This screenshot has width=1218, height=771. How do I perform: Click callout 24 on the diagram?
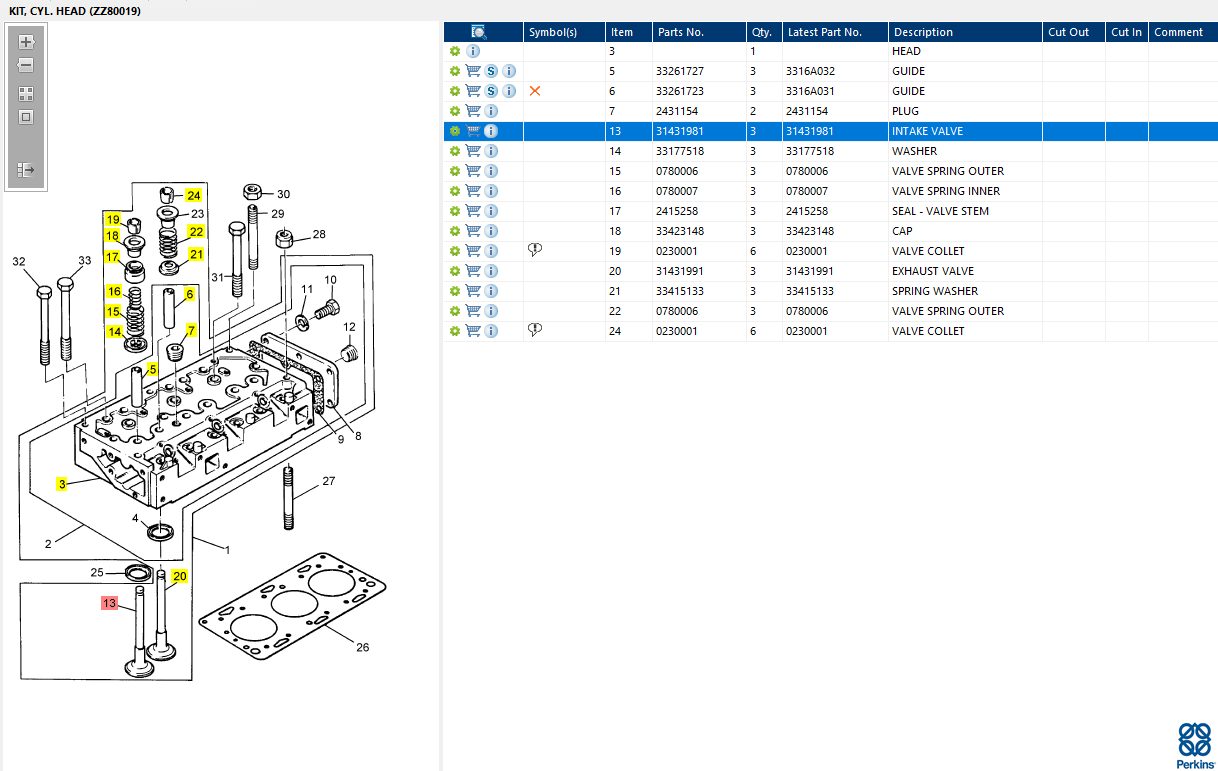click(193, 195)
